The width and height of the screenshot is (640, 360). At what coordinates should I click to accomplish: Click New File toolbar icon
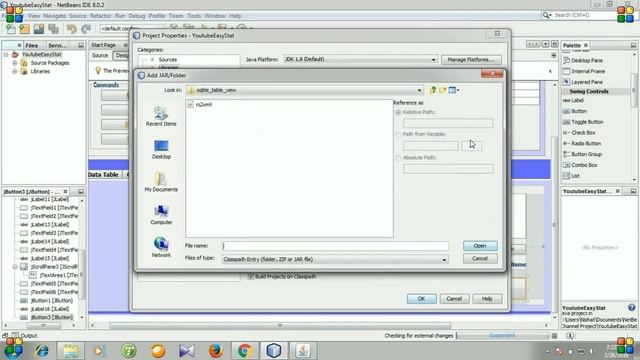click(11, 29)
